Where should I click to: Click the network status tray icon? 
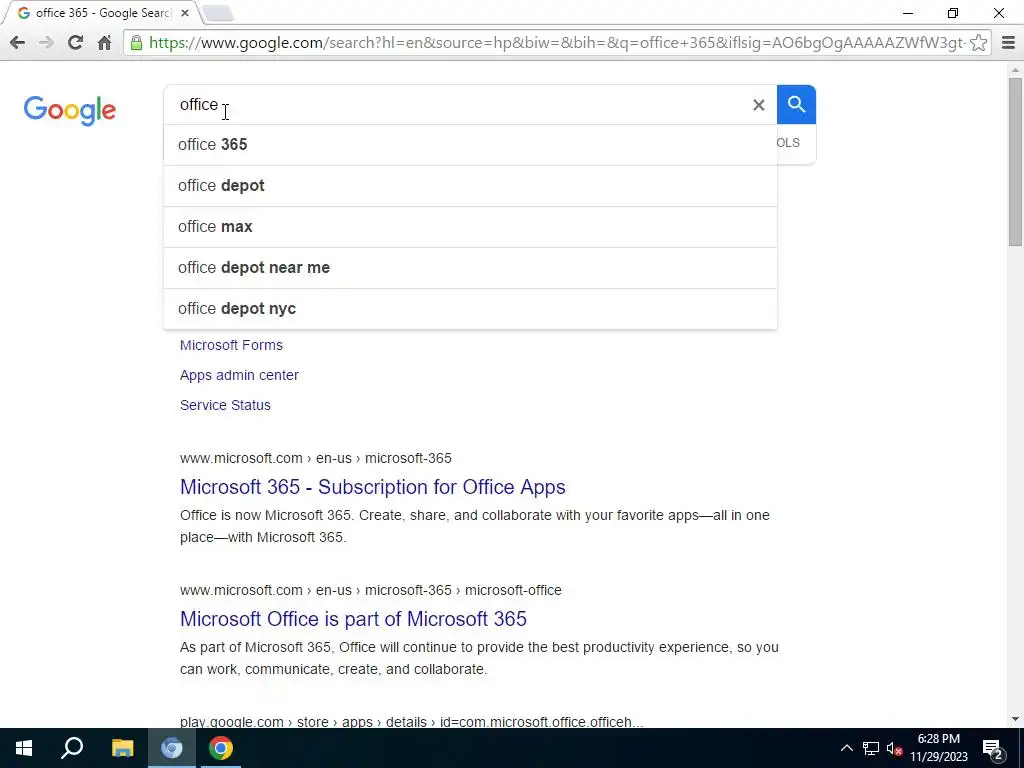coord(871,748)
